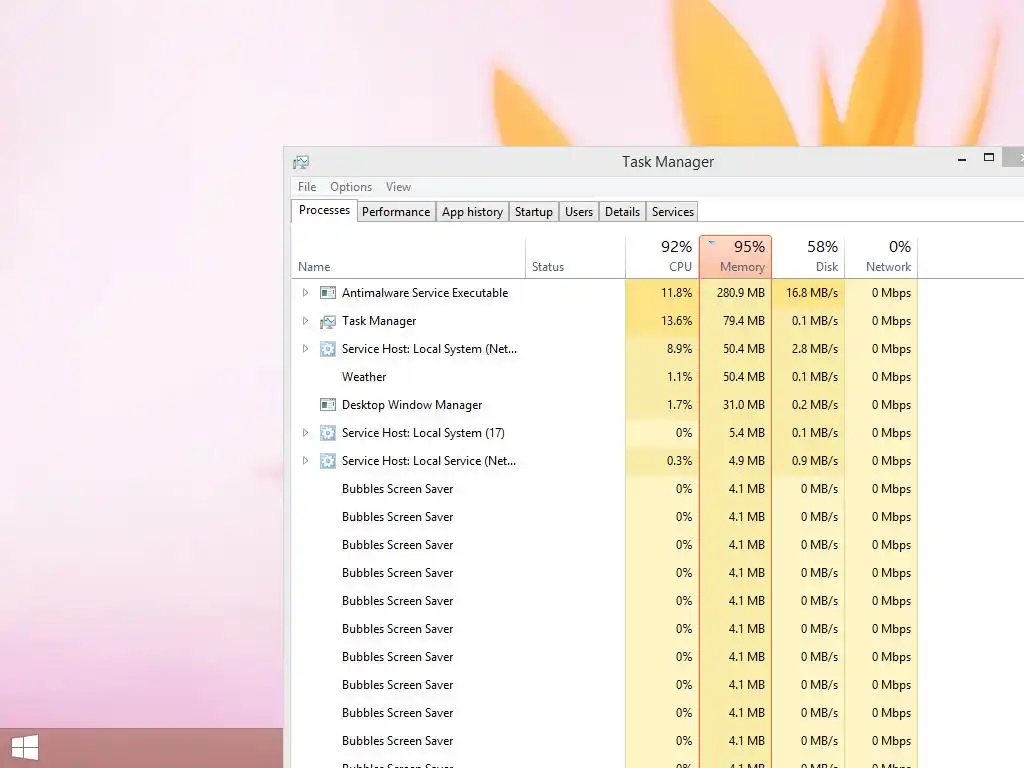Select the Desktop Window Manager name
Screen dimensions: 1024x768
click(x=411, y=405)
